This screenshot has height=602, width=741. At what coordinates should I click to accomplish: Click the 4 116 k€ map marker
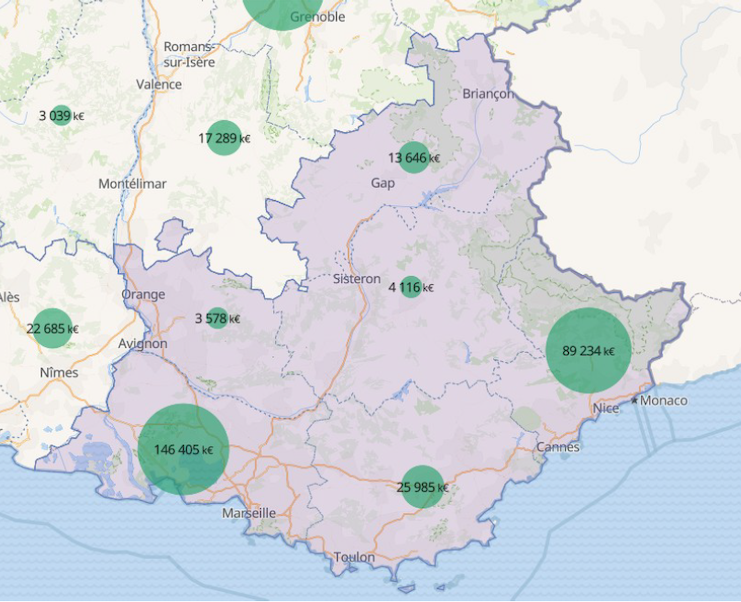pyautogui.click(x=410, y=287)
